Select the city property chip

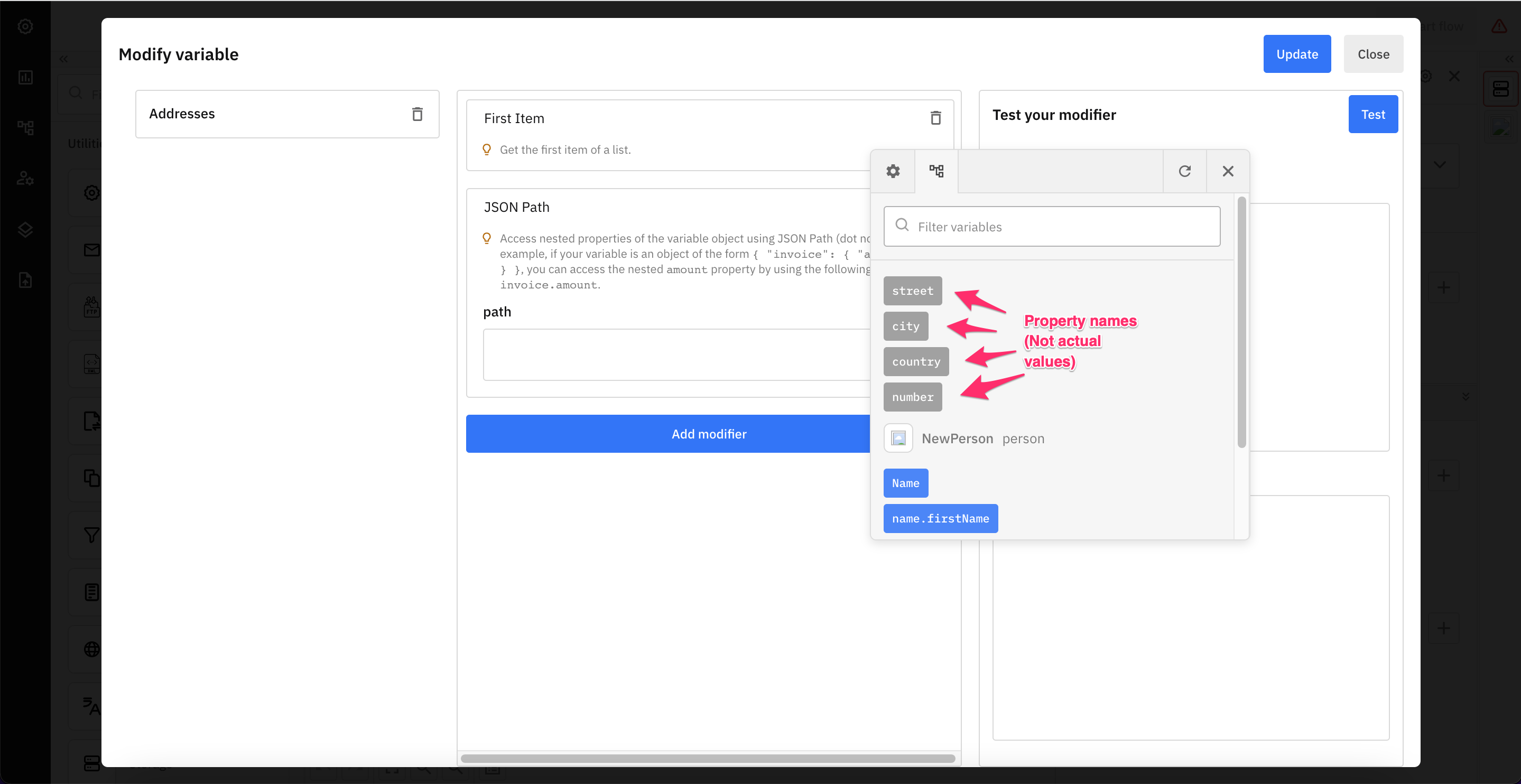tap(905, 326)
